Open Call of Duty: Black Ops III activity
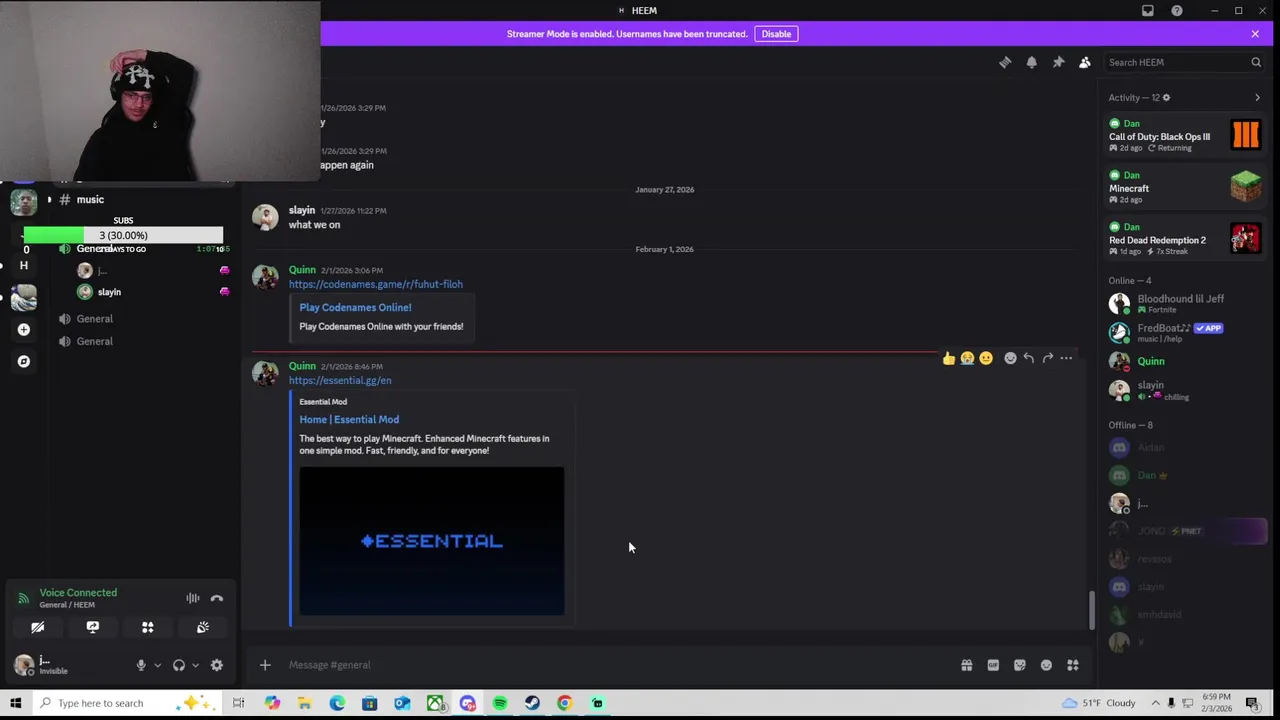 [x=1185, y=135]
